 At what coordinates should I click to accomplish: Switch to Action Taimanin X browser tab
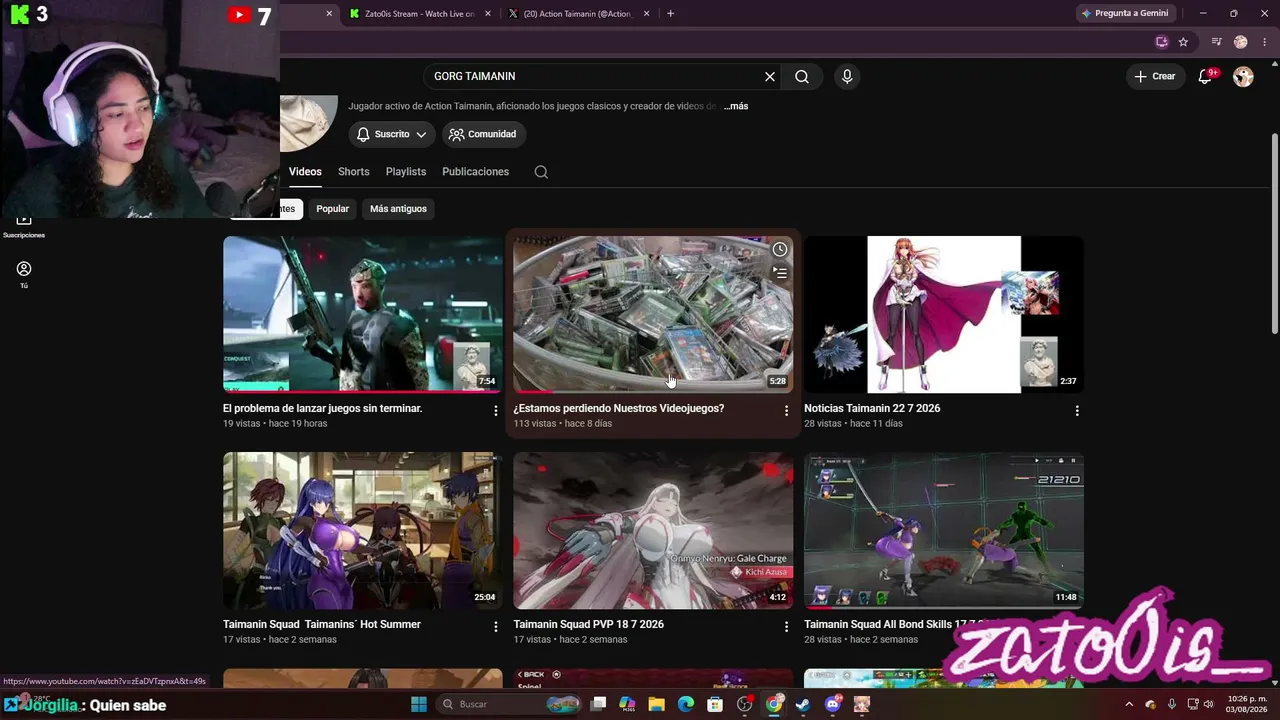[578, 14]
